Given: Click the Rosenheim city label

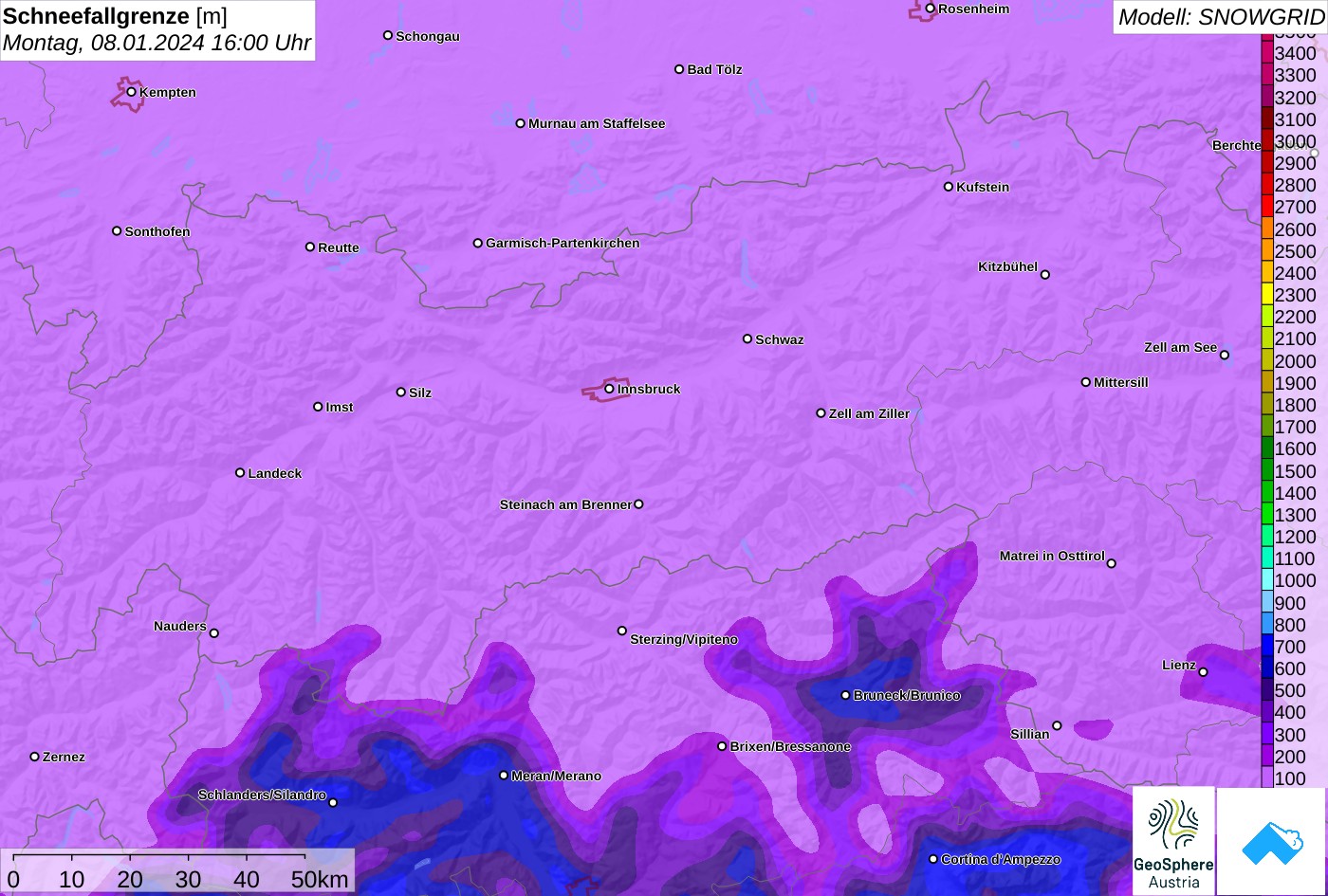Looking at the screenshot, I should (974, 9).
